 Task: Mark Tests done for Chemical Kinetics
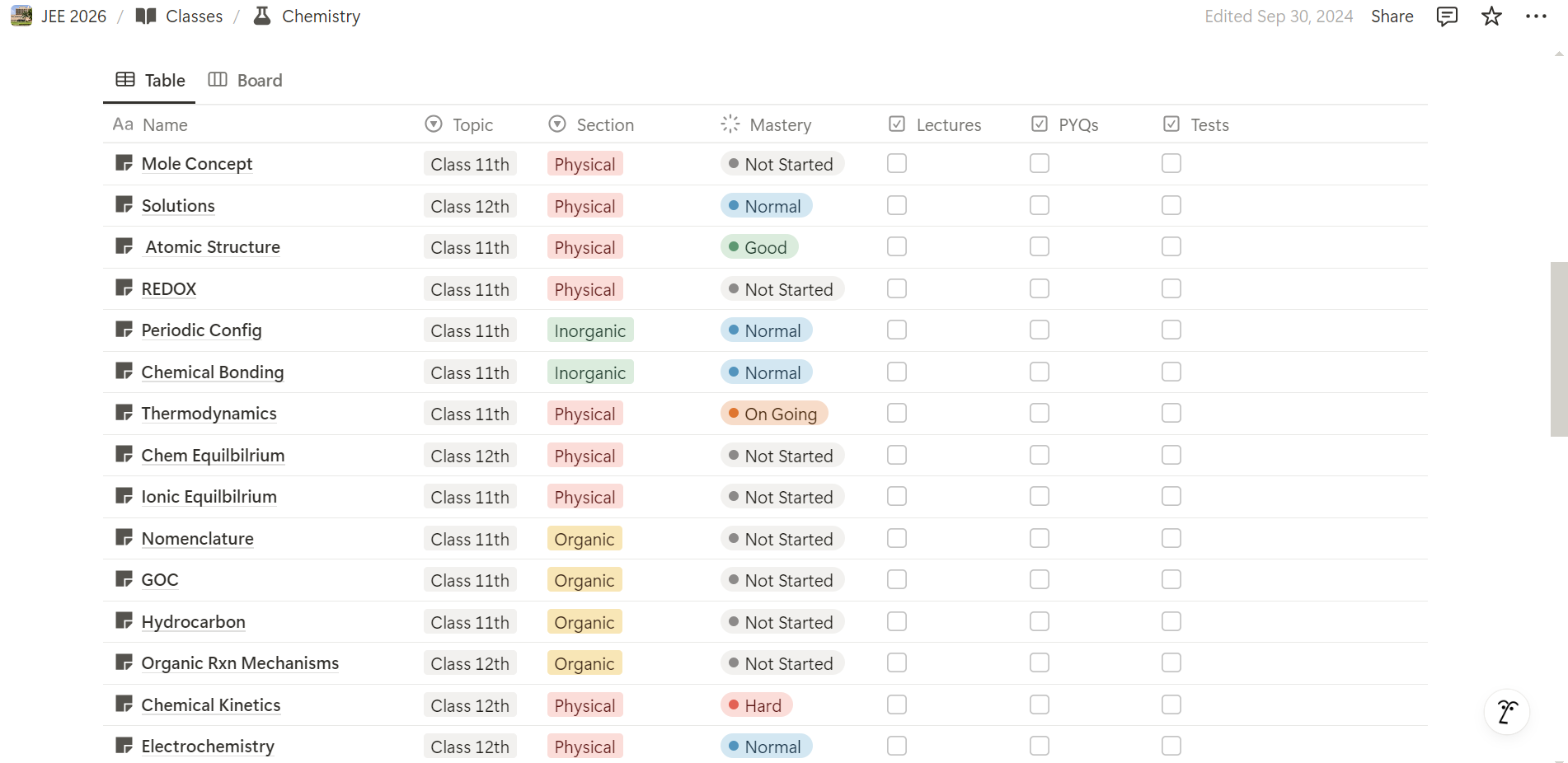coord(1171,704)
